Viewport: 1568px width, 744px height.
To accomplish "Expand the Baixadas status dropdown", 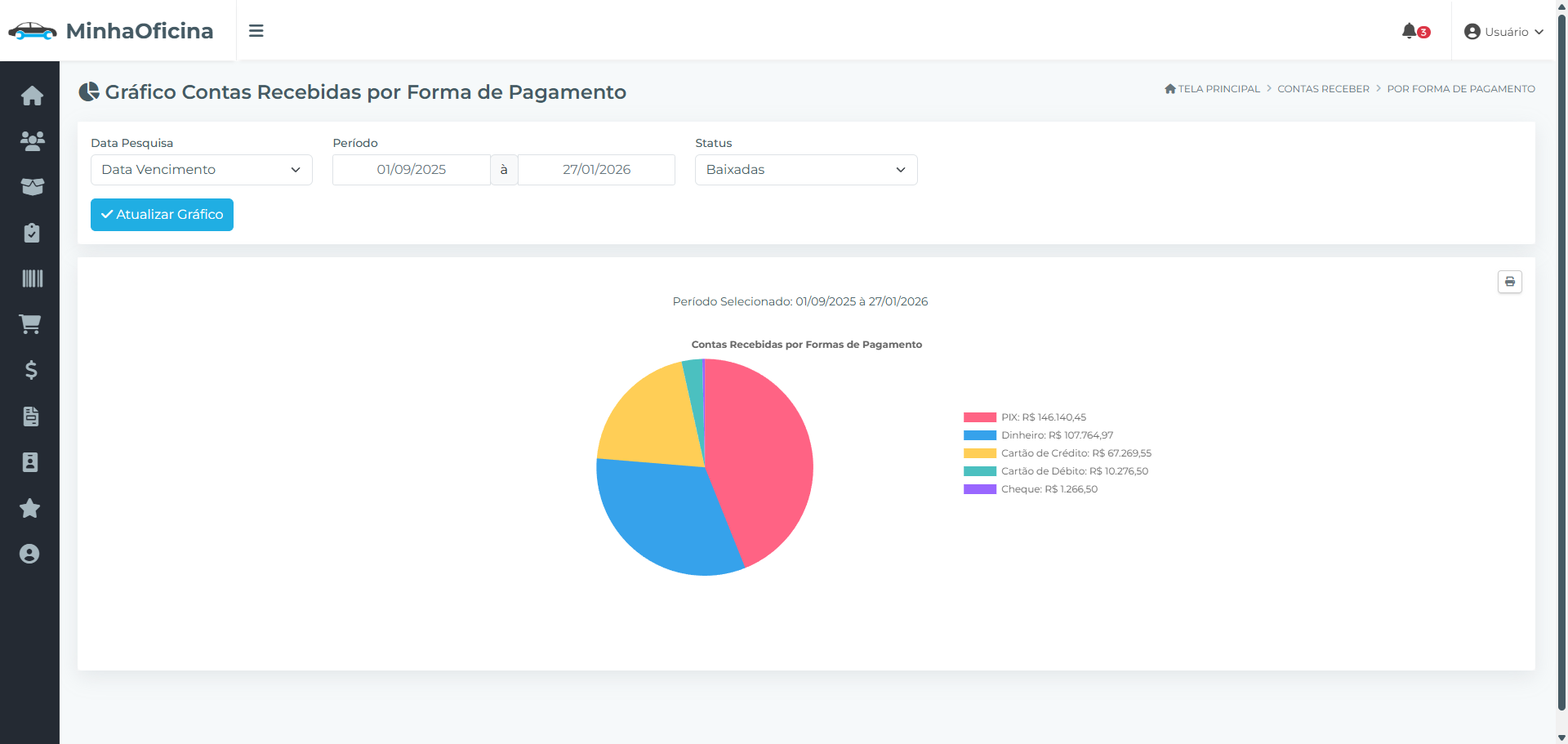I will click(806, 170).
